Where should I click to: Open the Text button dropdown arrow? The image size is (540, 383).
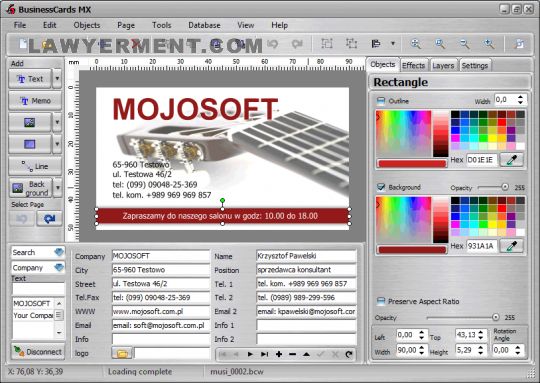pos(57,79)
